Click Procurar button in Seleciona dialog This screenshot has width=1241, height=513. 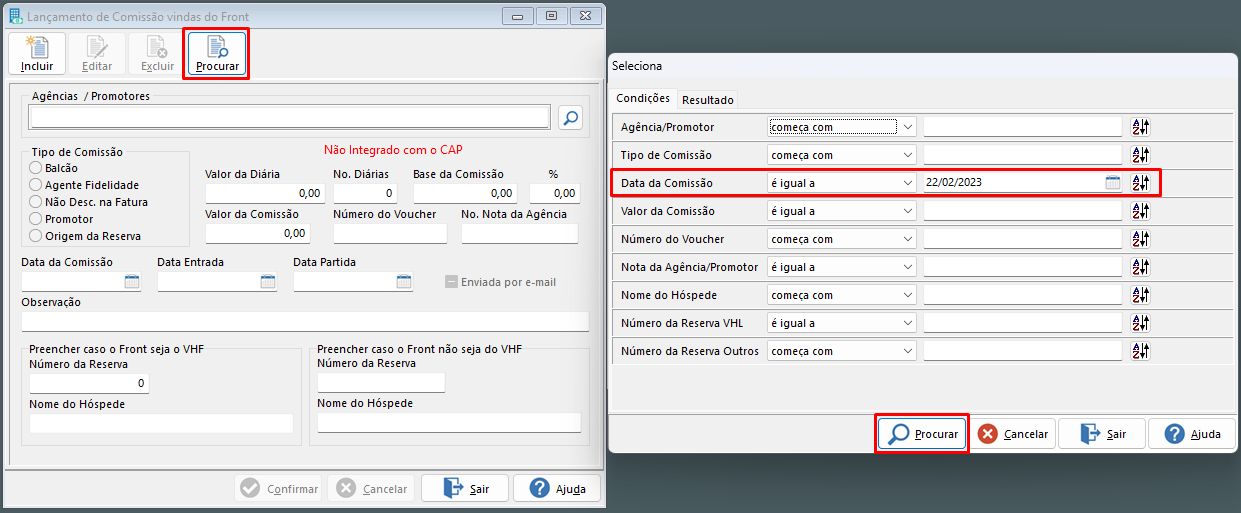point(923,434)
